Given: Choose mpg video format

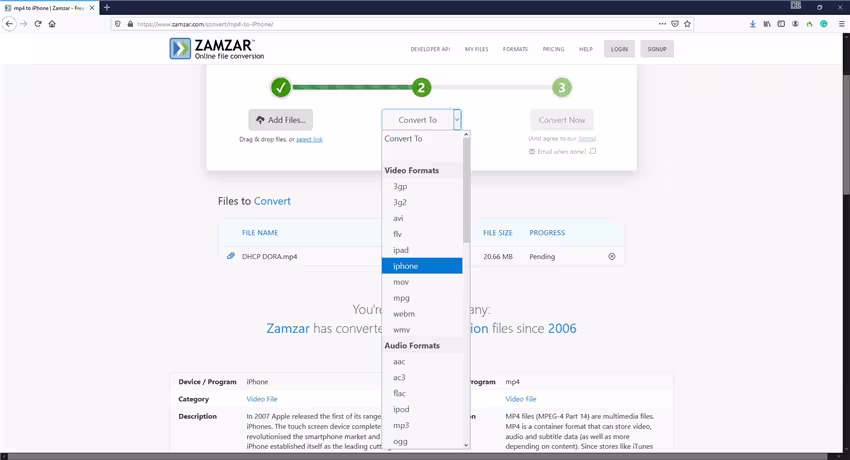Looking at the screenshot, I should [x=422, y=298].
